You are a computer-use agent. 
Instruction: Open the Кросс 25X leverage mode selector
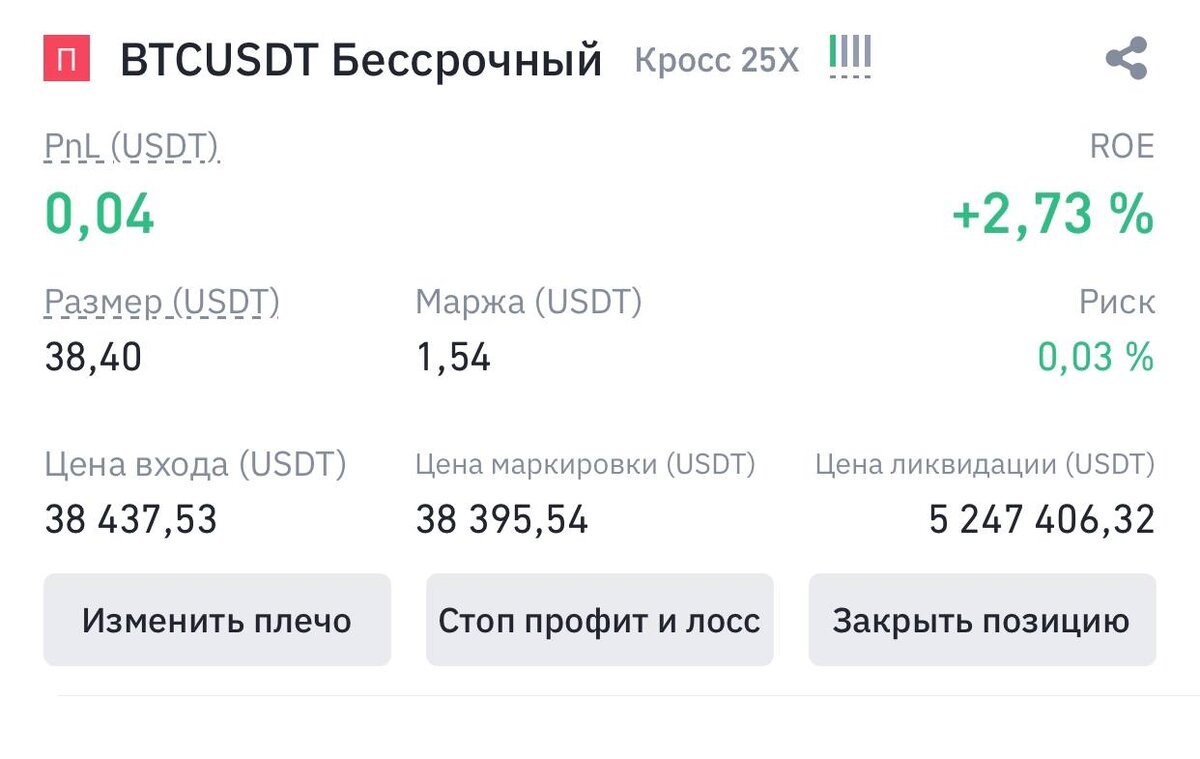tap(716, 62)
